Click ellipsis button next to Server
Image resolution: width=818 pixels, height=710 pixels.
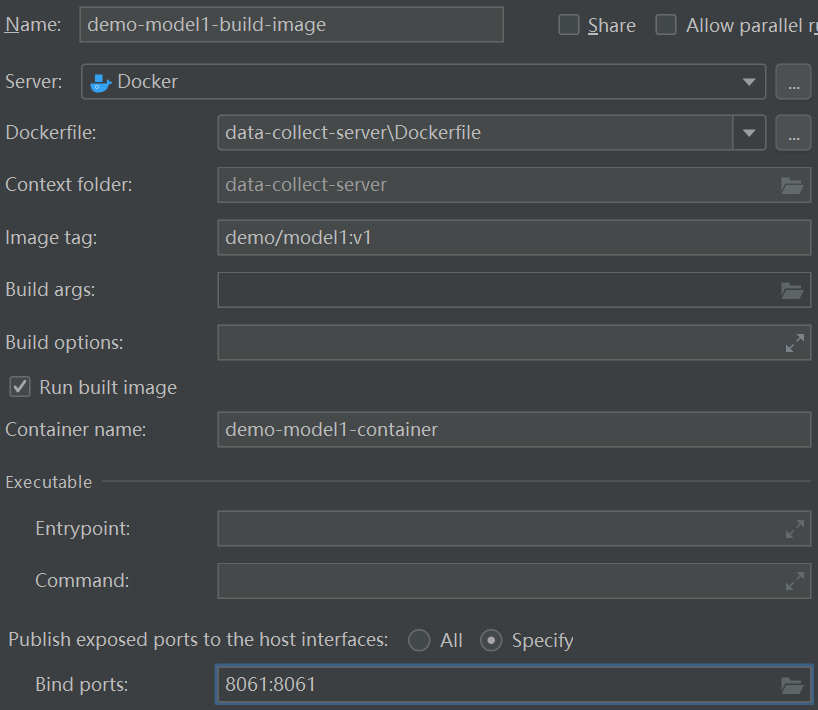(793, 82)
